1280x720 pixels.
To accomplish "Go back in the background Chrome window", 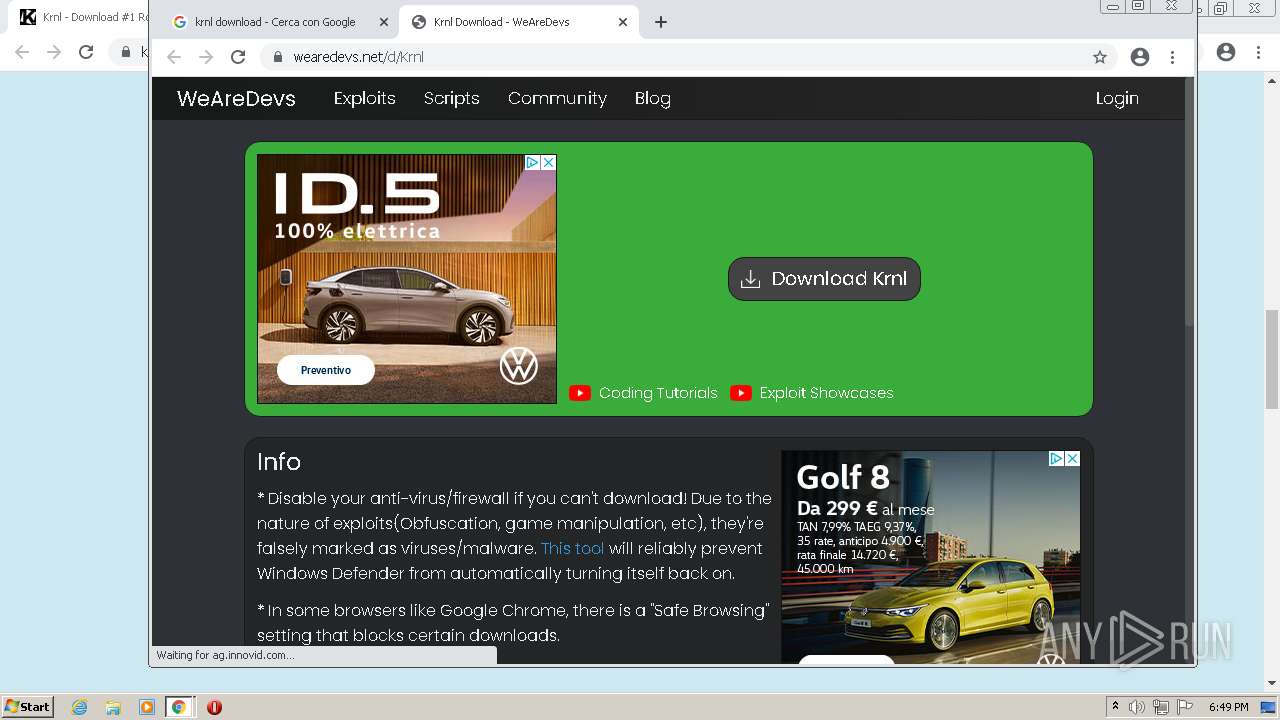I will [22, 52].
